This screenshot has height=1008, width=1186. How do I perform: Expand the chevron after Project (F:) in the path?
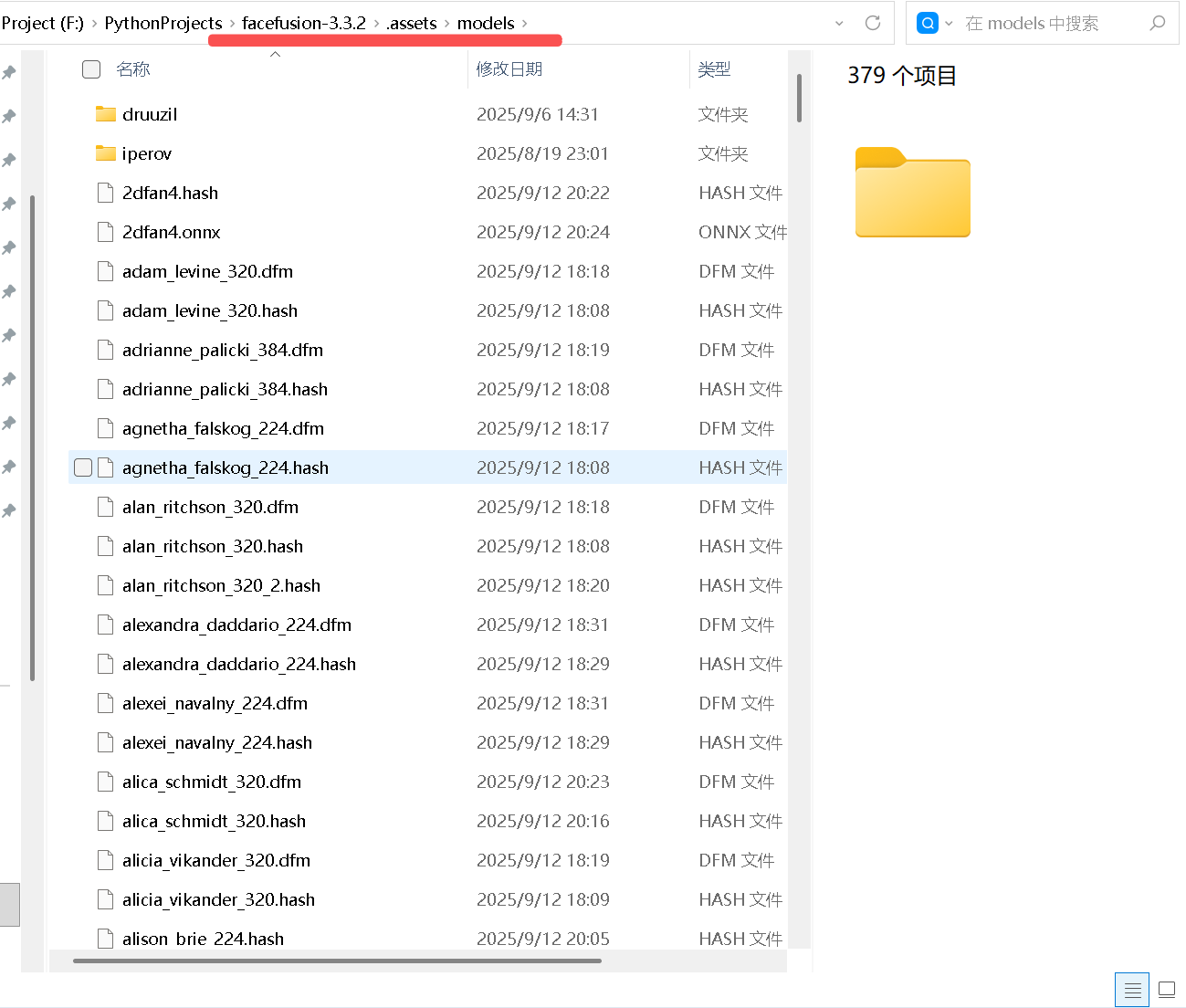coord(94,23)
